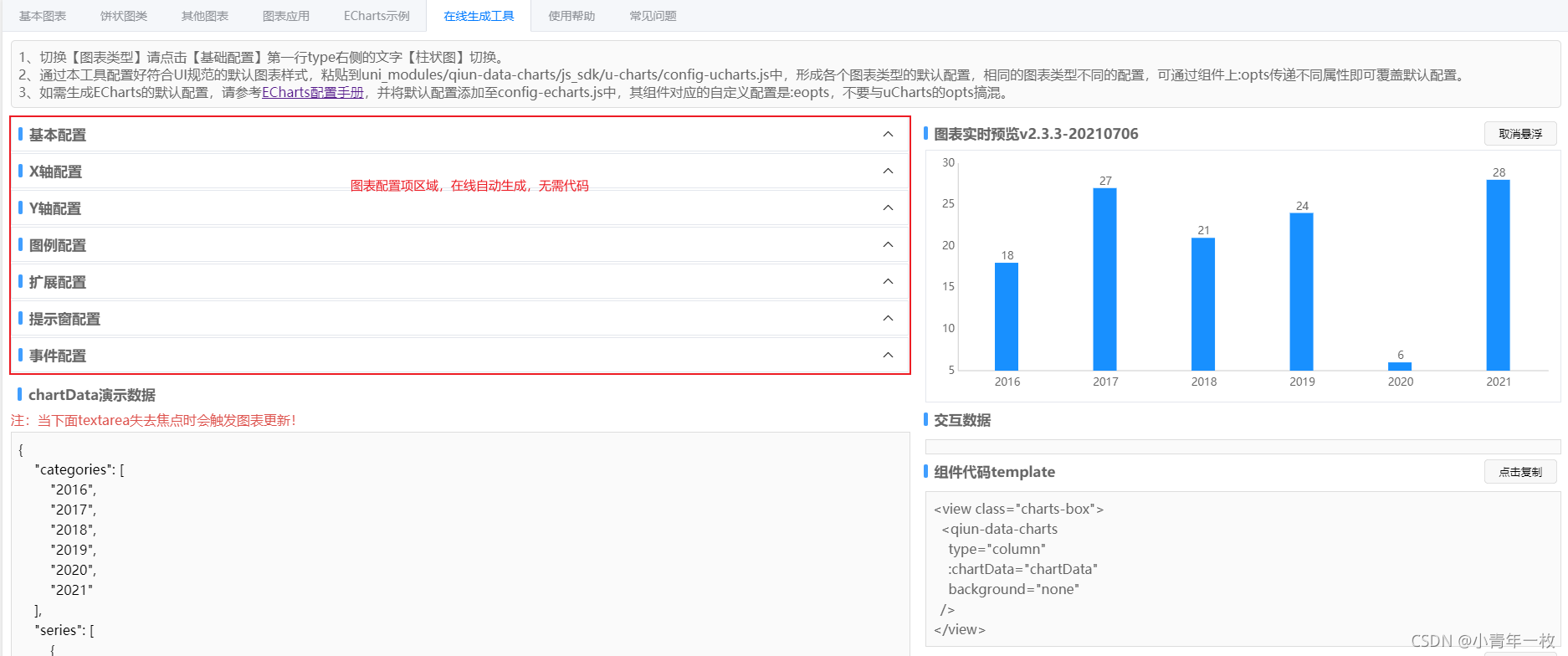
Task: Collapse the X轴配置 section chevron
Action: [x=888, y=172]
